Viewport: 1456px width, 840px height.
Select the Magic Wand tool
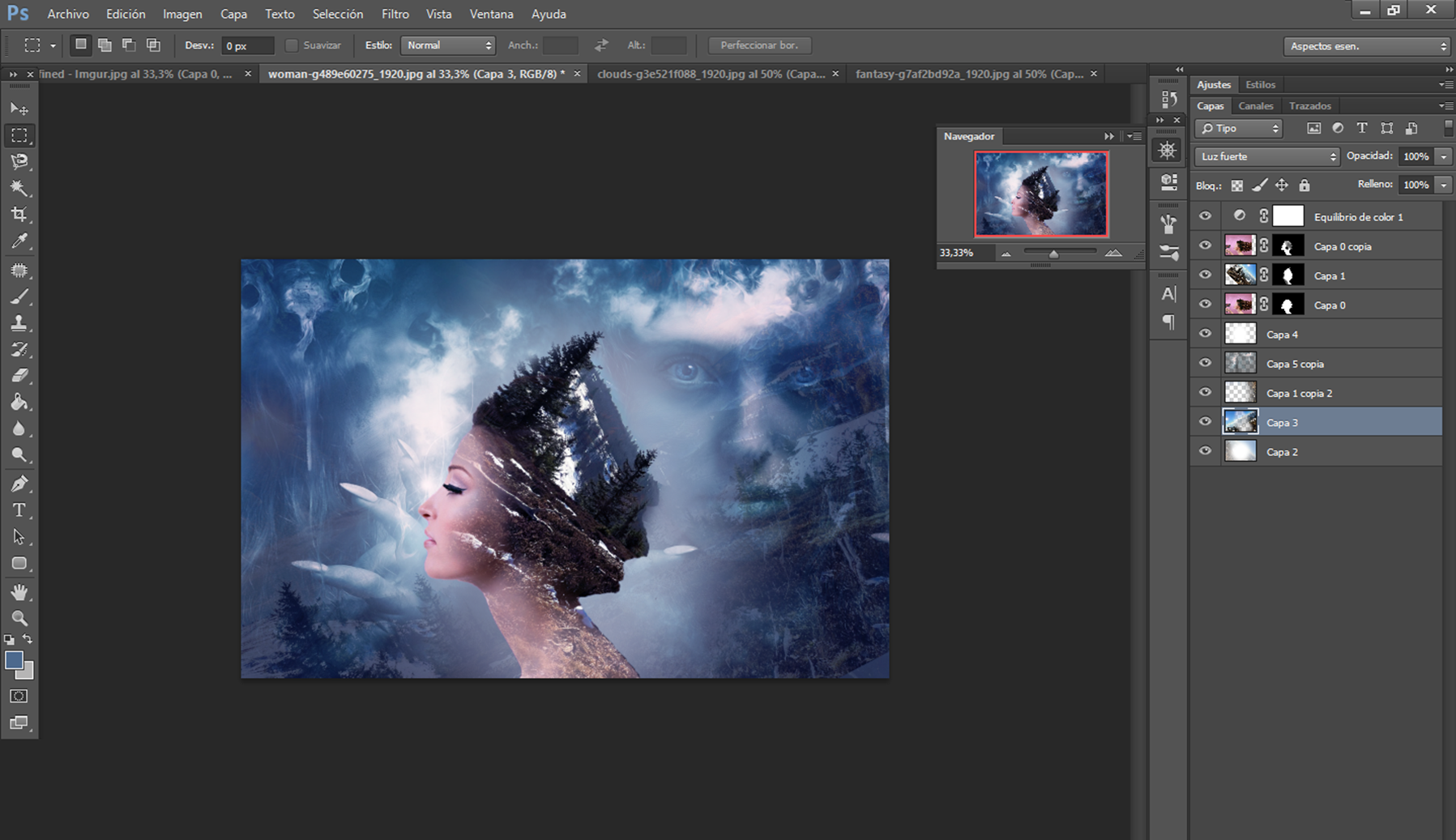(19, 188)
